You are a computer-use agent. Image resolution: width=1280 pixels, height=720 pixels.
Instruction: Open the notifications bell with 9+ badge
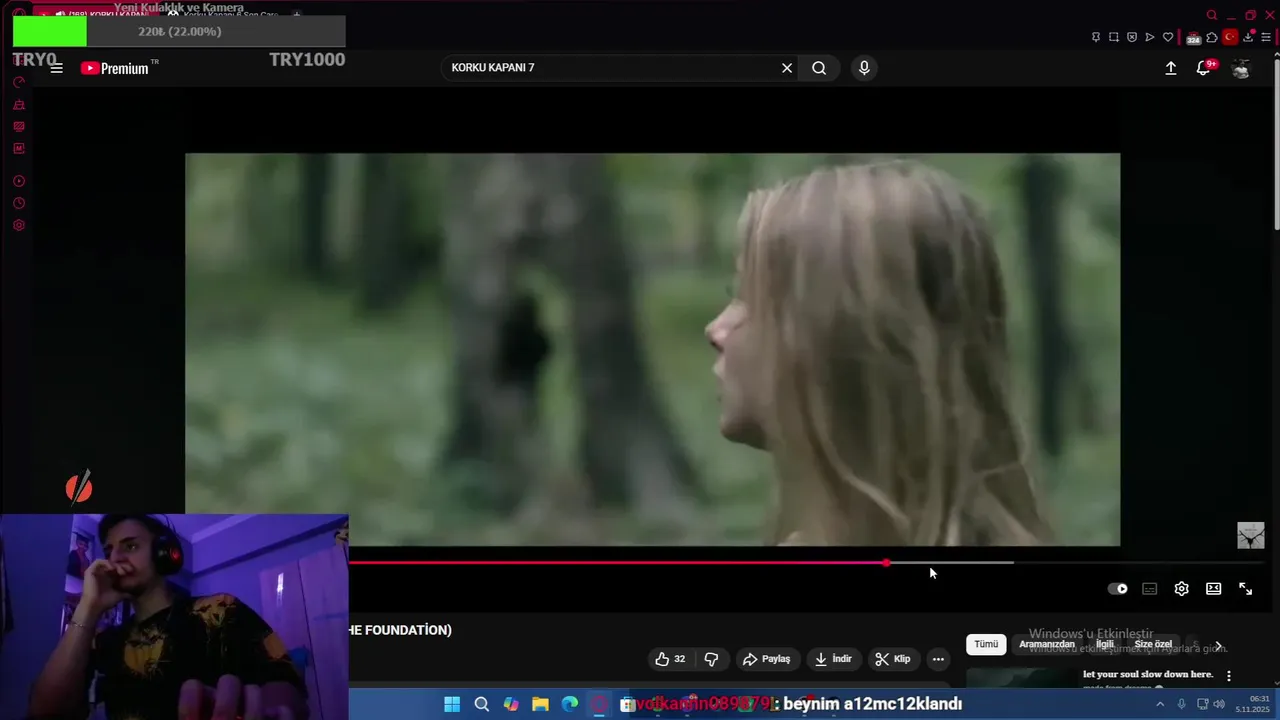tap(1205, 68)
